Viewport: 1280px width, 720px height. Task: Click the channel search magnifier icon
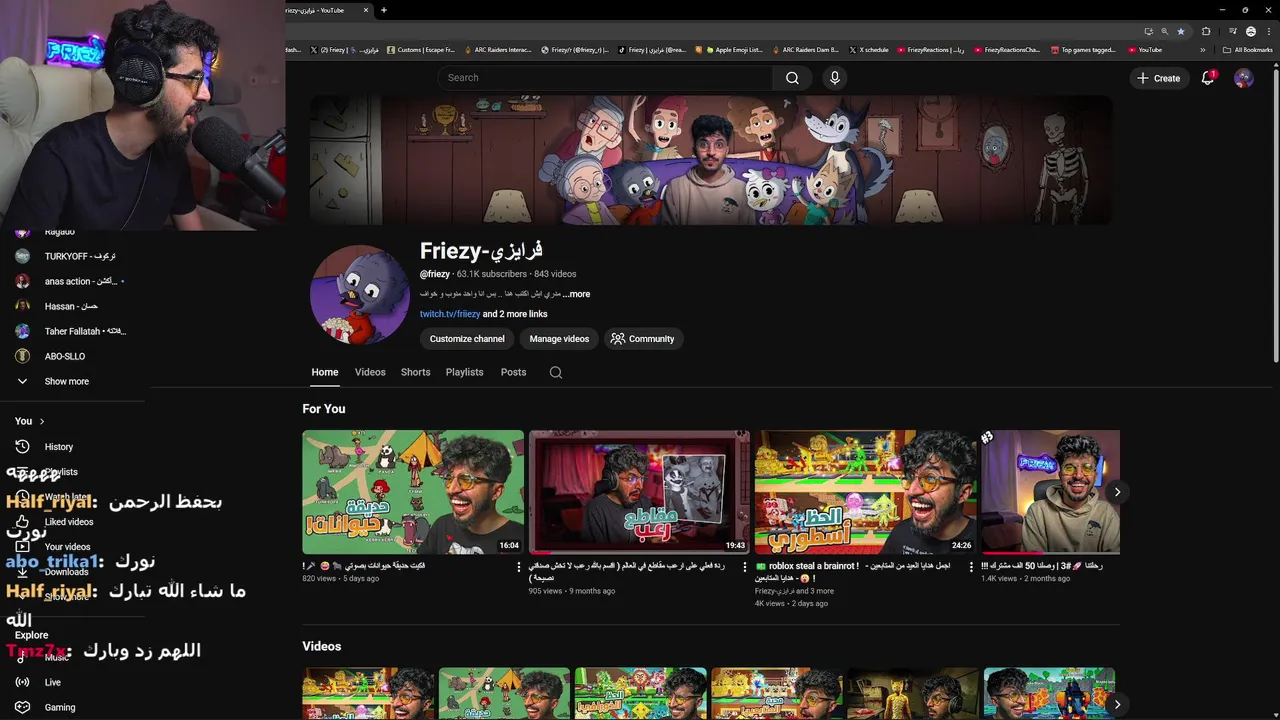(556, 373)
